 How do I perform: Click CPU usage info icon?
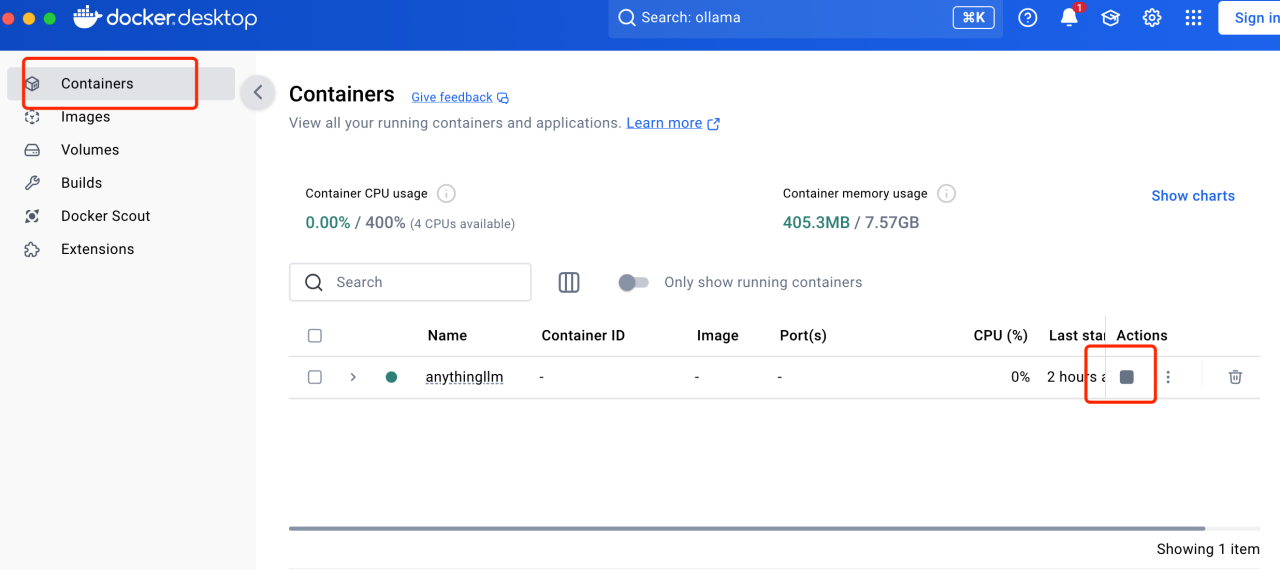(447, 193)
